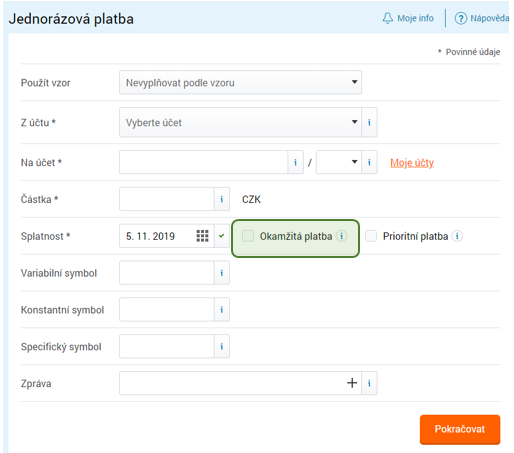Click info icon beside Variabilní symbol field
This screenshot has height=453, width=514.
(222, 273)
